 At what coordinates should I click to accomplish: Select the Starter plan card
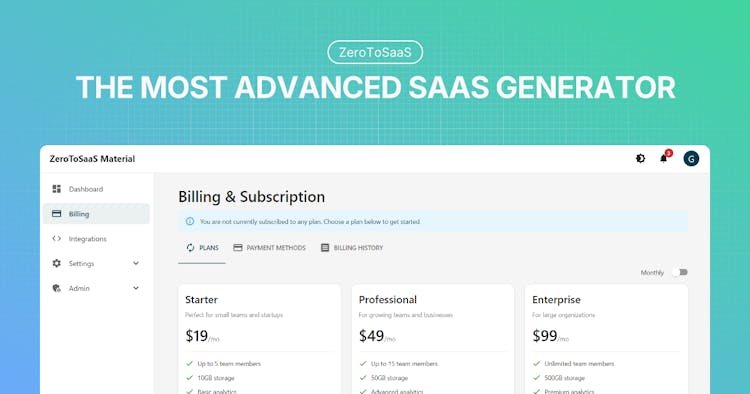pos(259,339)
